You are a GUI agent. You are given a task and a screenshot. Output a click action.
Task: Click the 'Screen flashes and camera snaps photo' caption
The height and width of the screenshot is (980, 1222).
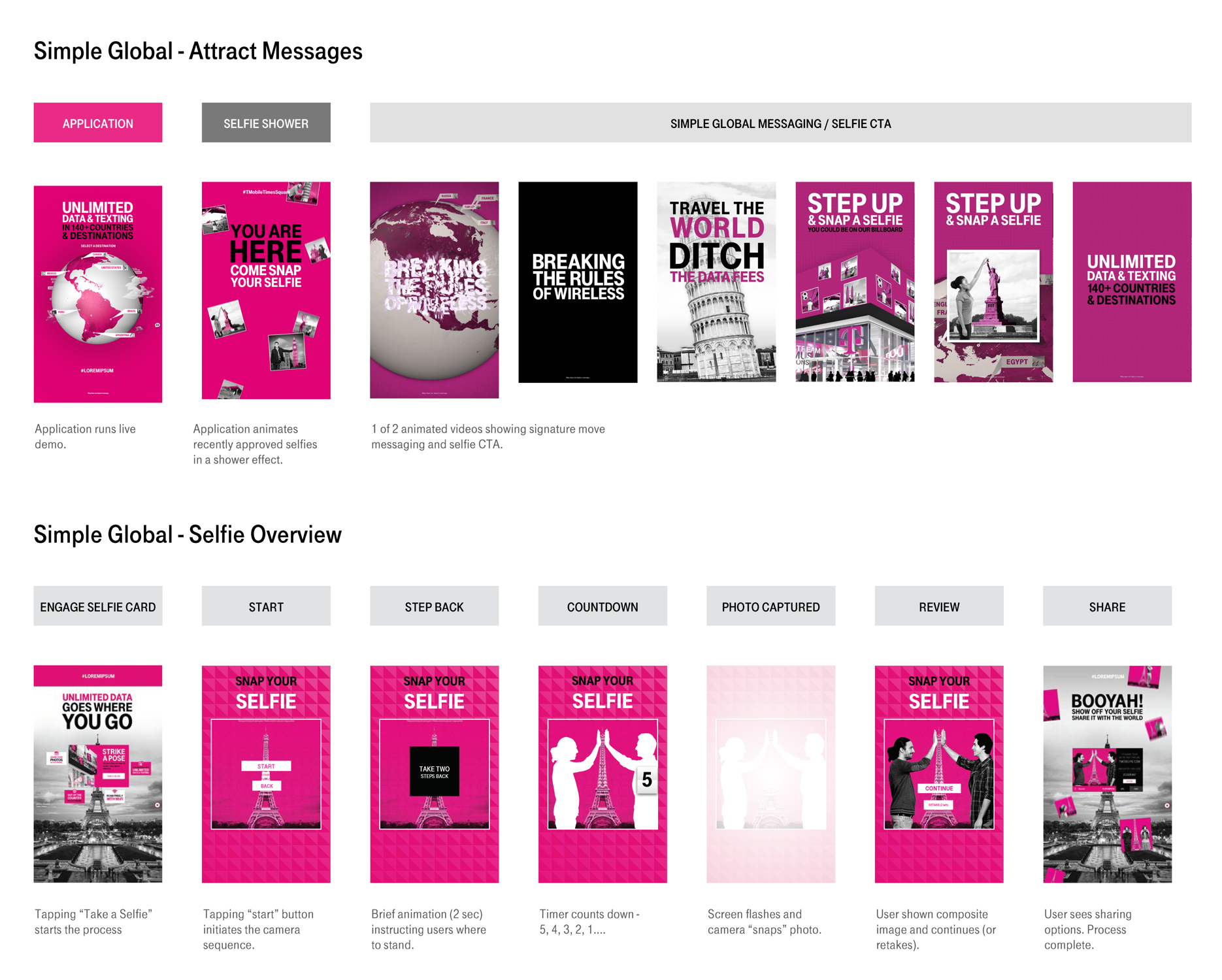click(x=765, y=922)
